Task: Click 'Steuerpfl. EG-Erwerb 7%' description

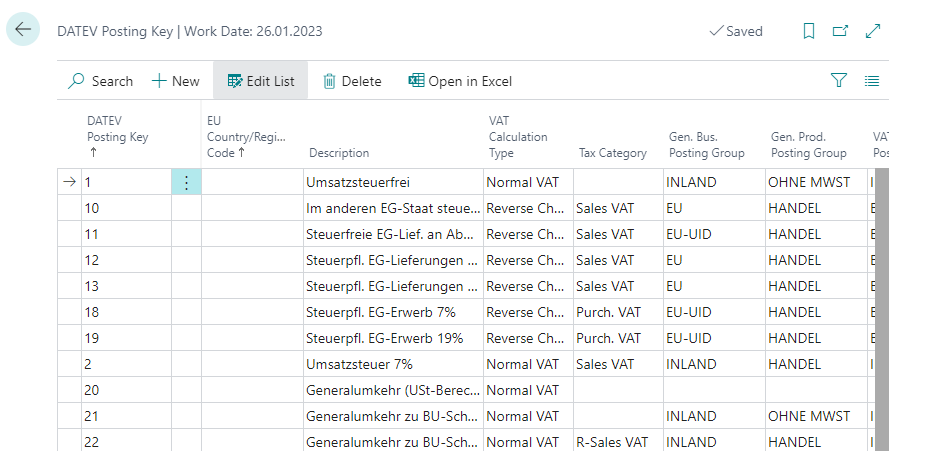Action: point(393,312)
